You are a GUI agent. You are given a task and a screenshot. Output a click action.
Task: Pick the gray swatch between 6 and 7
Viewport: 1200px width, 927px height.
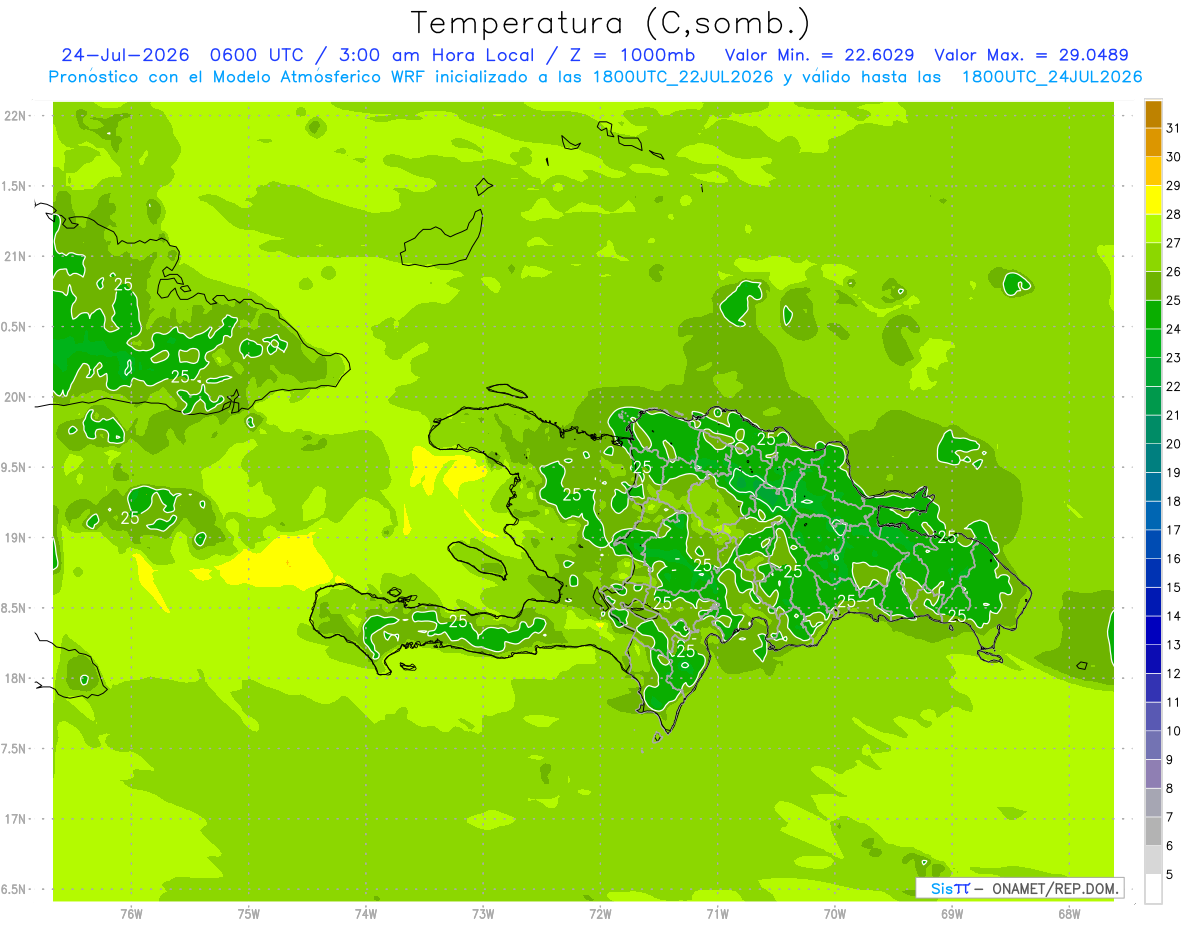[1153, 831]
